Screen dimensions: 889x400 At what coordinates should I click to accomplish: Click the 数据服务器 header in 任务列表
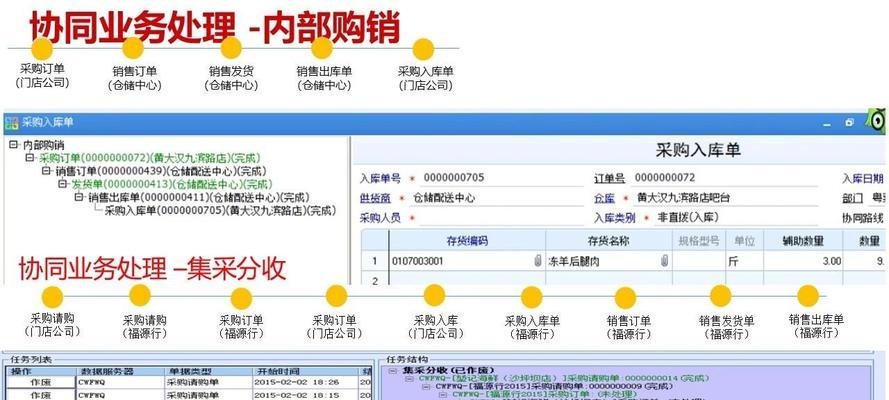[x=119, y=372]
